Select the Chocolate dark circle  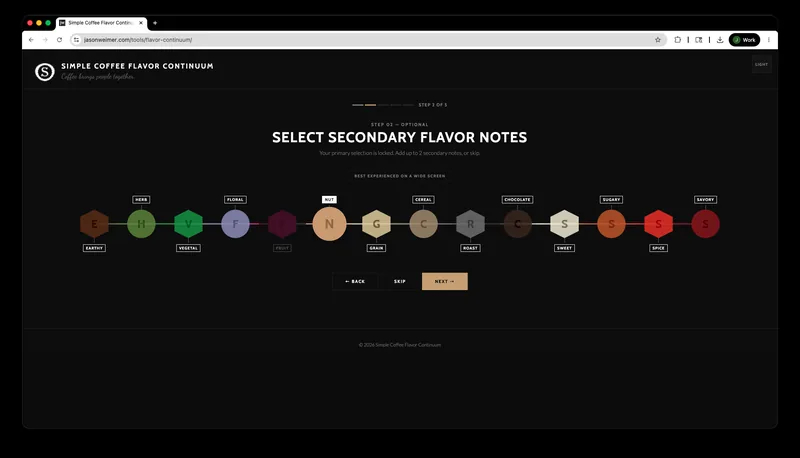point(517,223)
